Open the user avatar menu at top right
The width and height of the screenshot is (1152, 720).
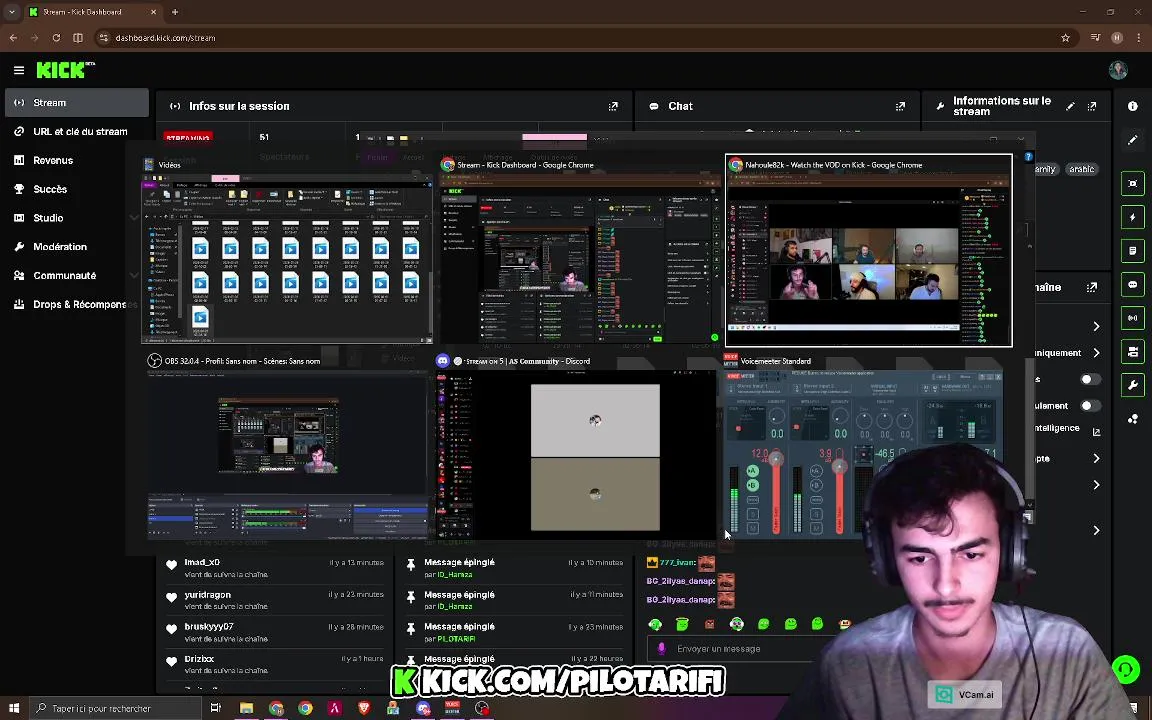tap(1118, 70)
